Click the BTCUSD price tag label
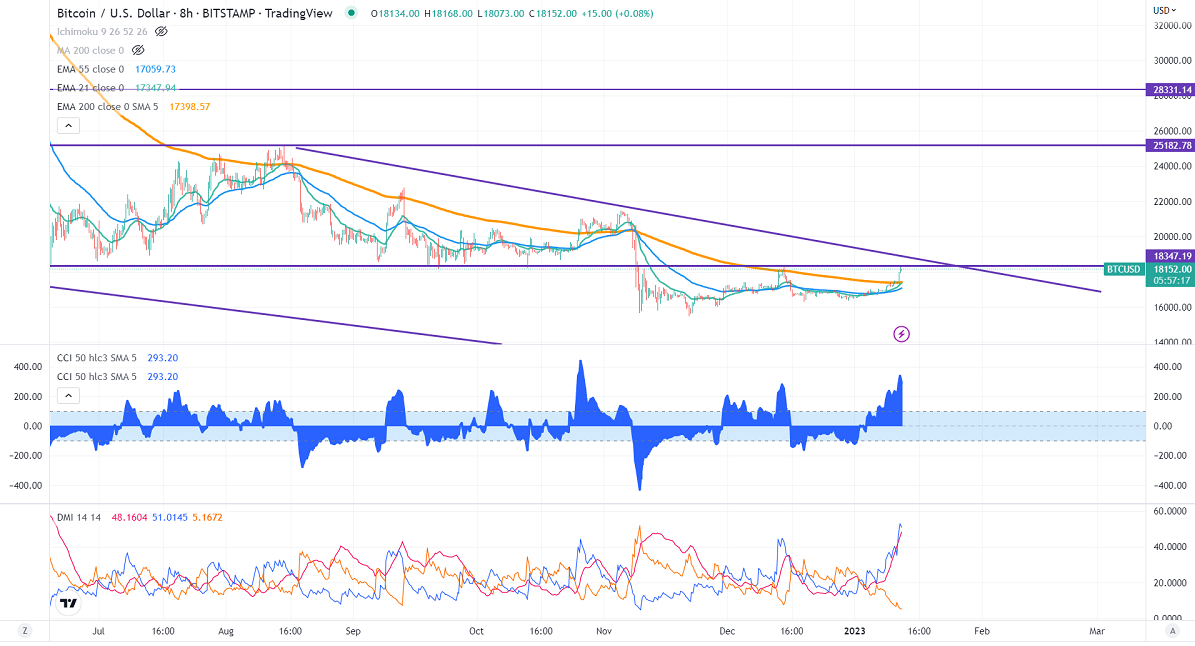1195x646 pixels. tap(1123, 269)
